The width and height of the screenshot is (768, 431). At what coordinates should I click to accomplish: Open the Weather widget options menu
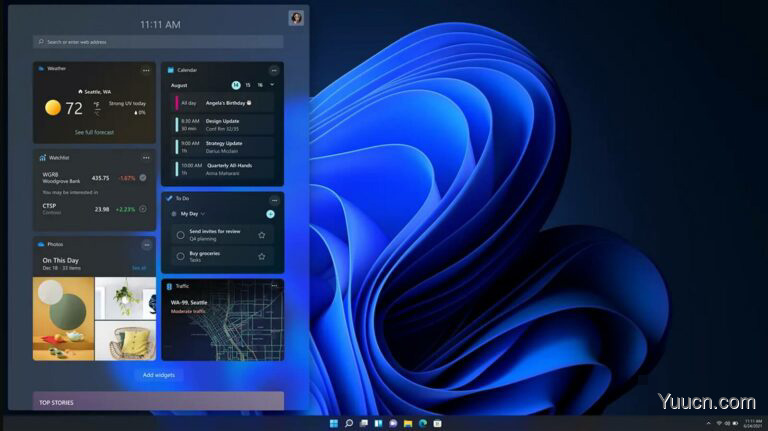146,71
